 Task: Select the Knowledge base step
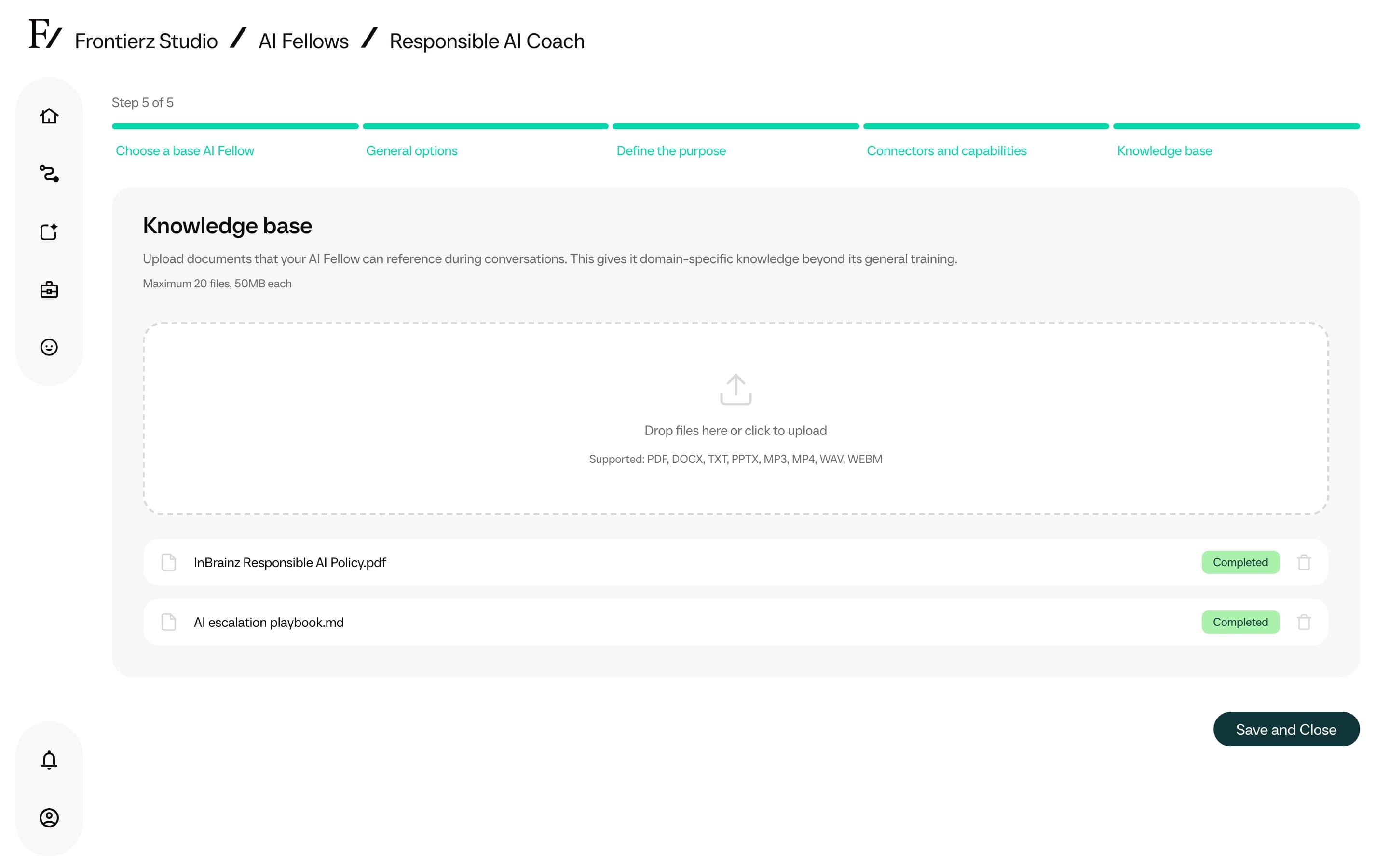[1165, 150]
